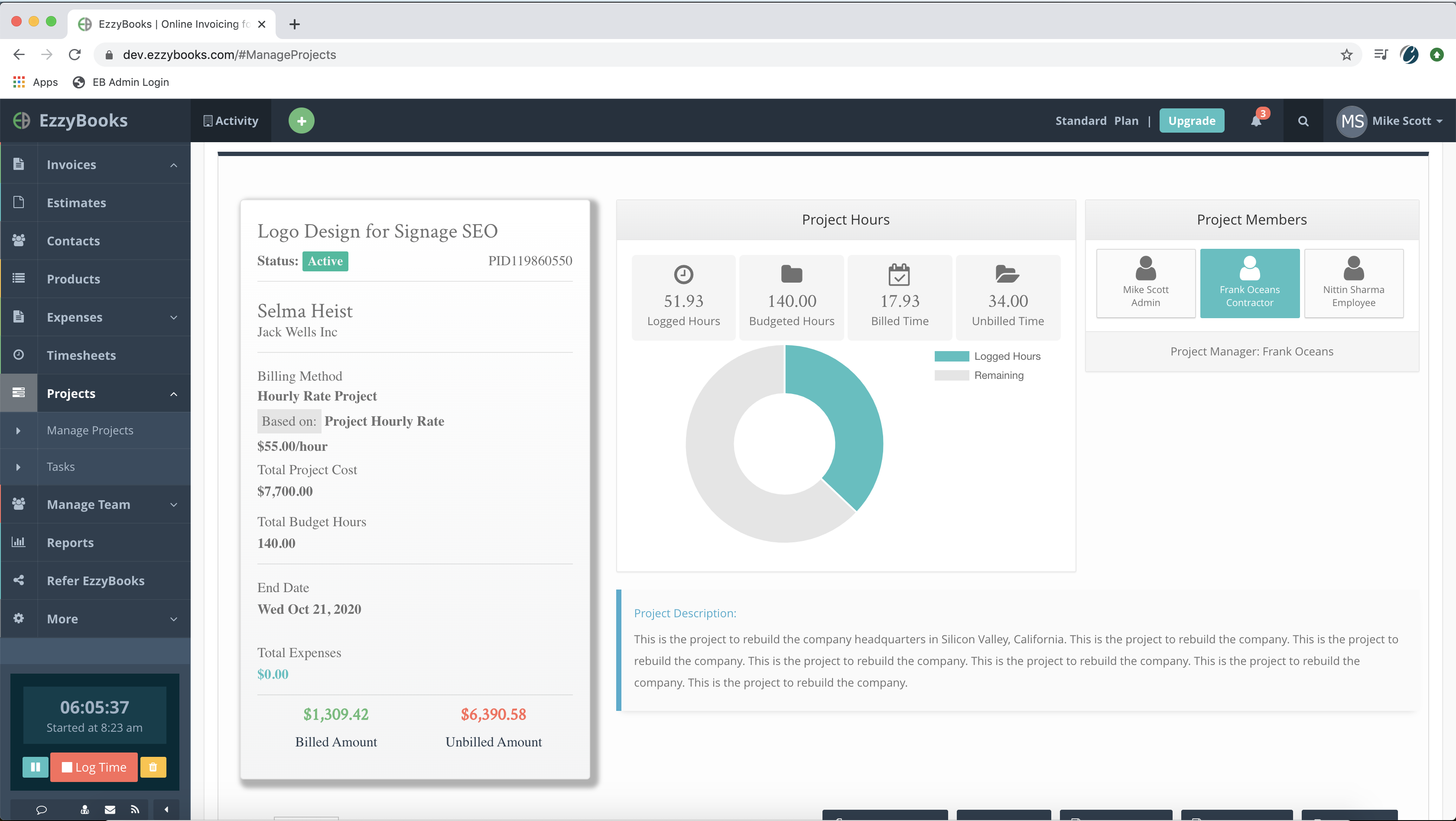Open Manage Projects submenu item
This screenshot has height=821, width=1456.
coord(90,430)
